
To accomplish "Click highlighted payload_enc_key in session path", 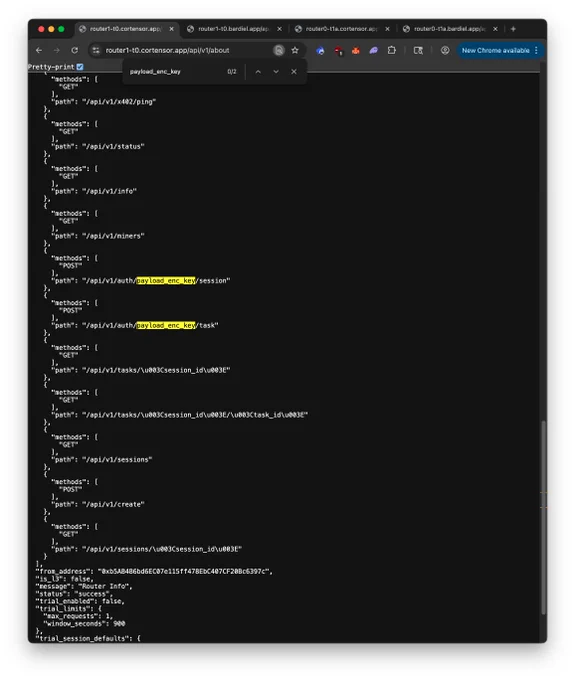I will click(x=166, y=281).
